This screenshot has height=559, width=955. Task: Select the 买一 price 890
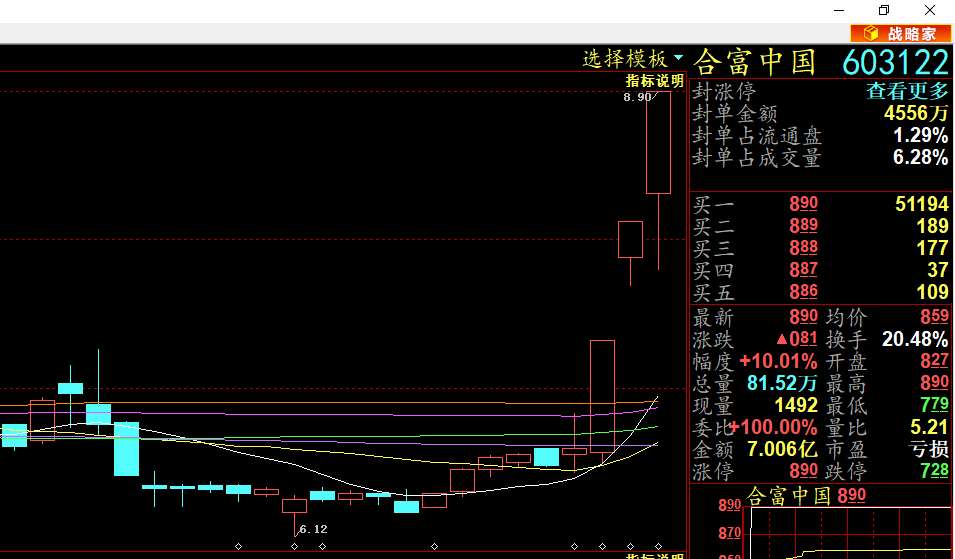[x=803, y=203]
